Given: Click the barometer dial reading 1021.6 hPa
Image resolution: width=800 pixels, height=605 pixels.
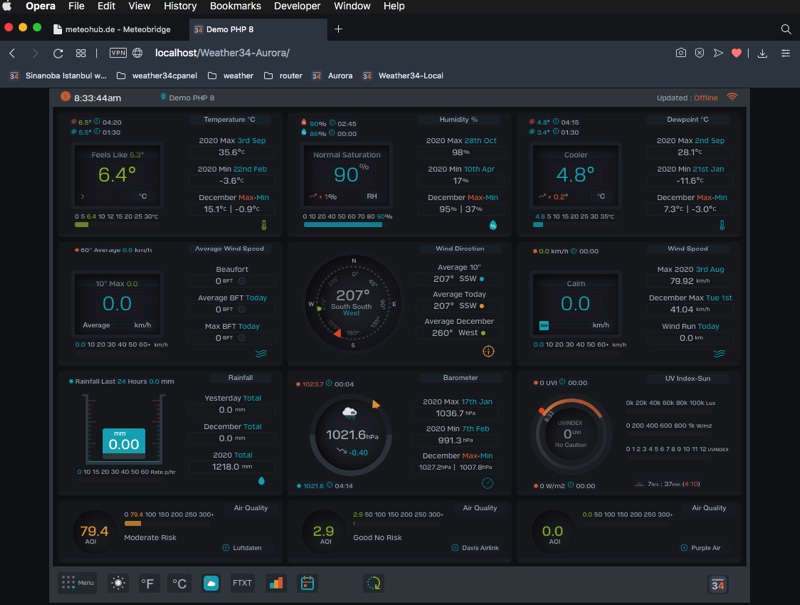Looking at the screenshot, I should point(351,436).
